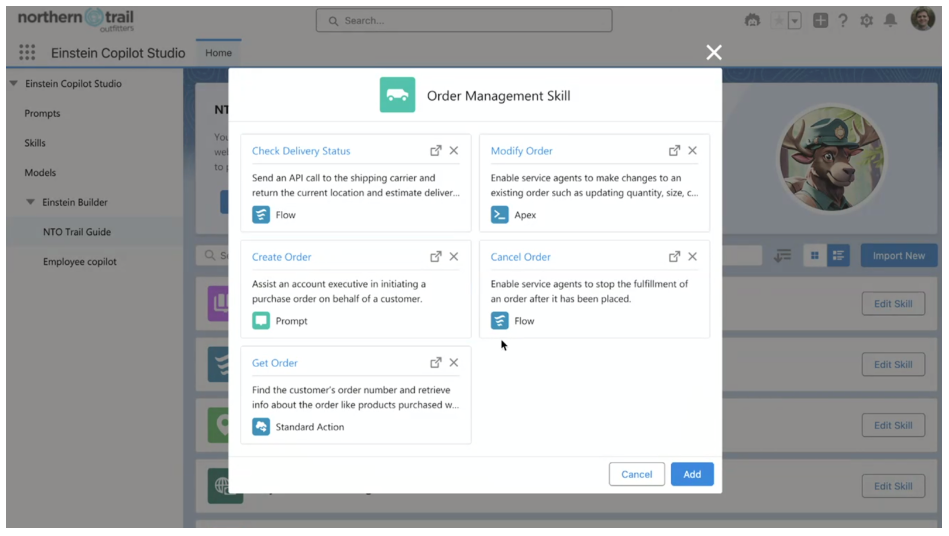Image resolution: width=949 pixels, height=536 pixels.
Task: Switch to list view of skills
Action: pyautogui.click(x=838, y=255)
